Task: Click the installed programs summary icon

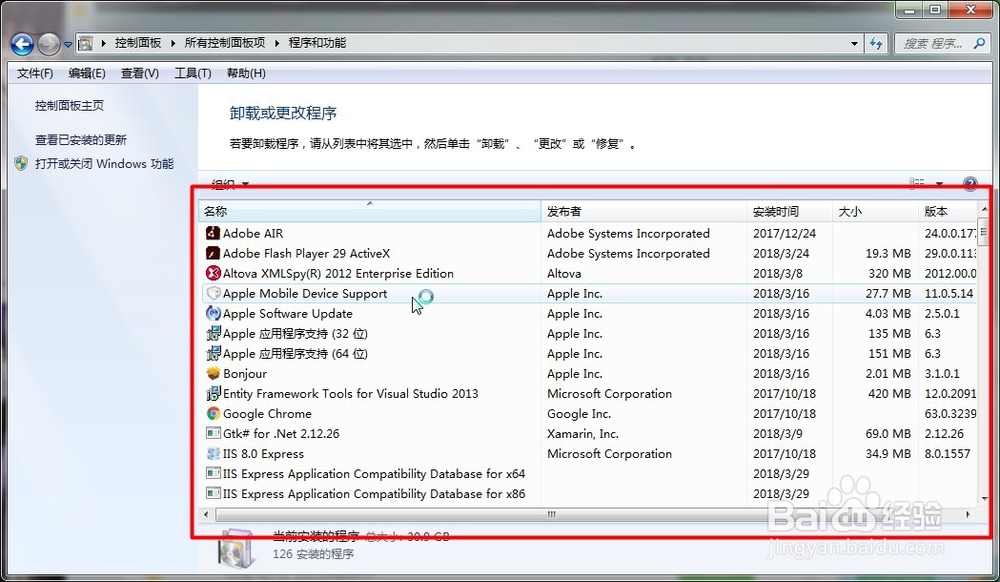Action: click(237, 548)
